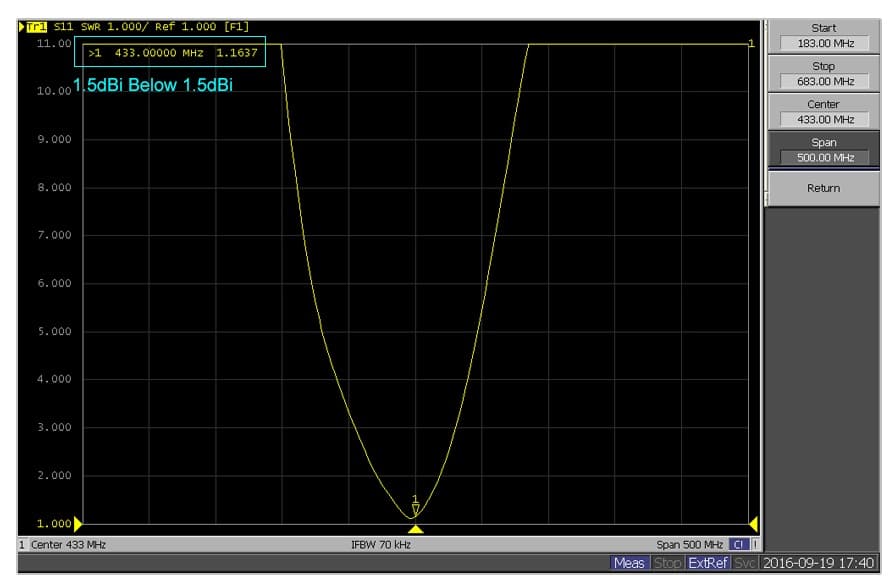The height and width of the screenshot is (582, 896).
Task: Click the S11 SWR trace format header
Action: [151, 26]
